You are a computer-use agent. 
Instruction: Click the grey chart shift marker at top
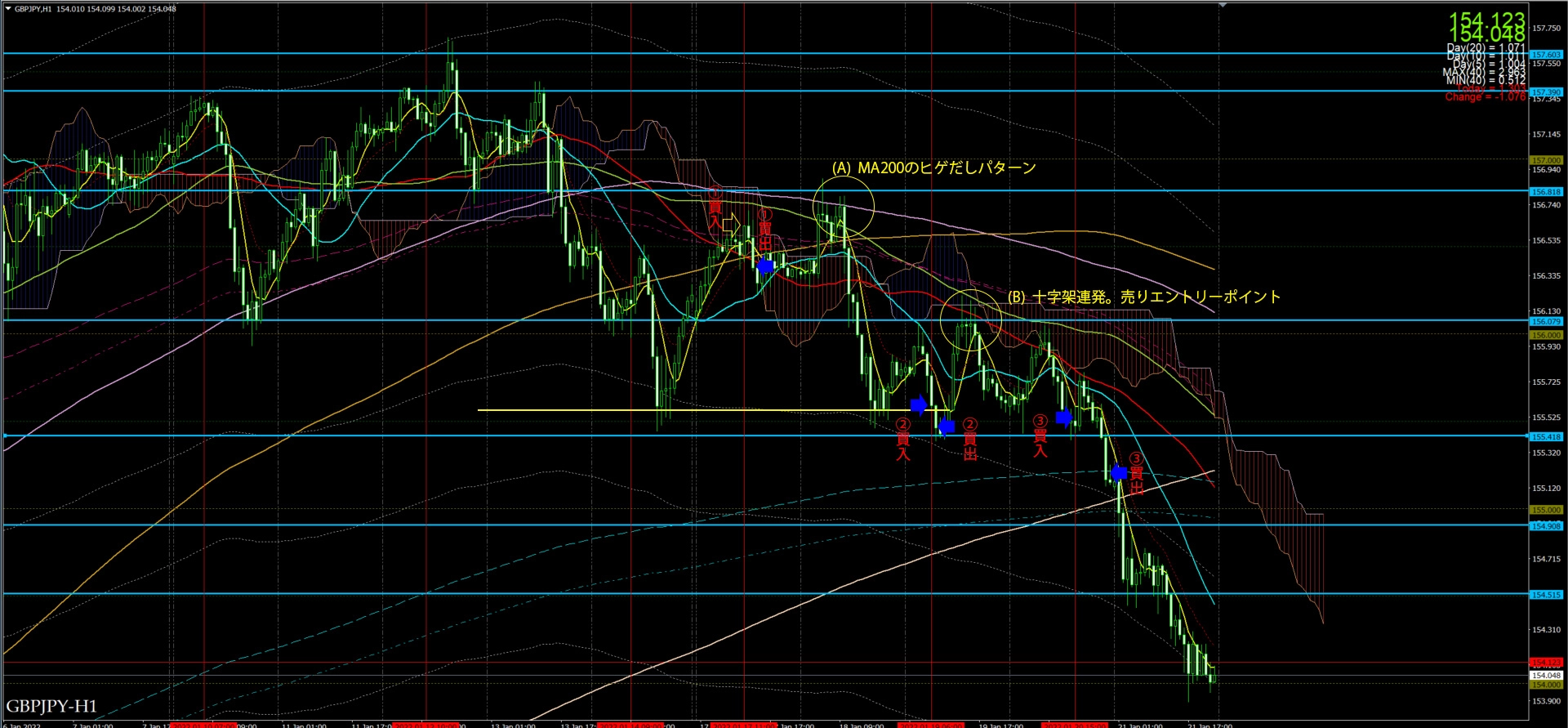1222,5
